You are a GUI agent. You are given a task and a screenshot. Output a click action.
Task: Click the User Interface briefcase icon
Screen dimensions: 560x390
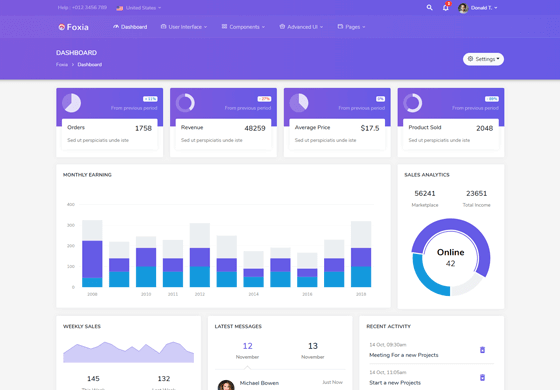163,27
